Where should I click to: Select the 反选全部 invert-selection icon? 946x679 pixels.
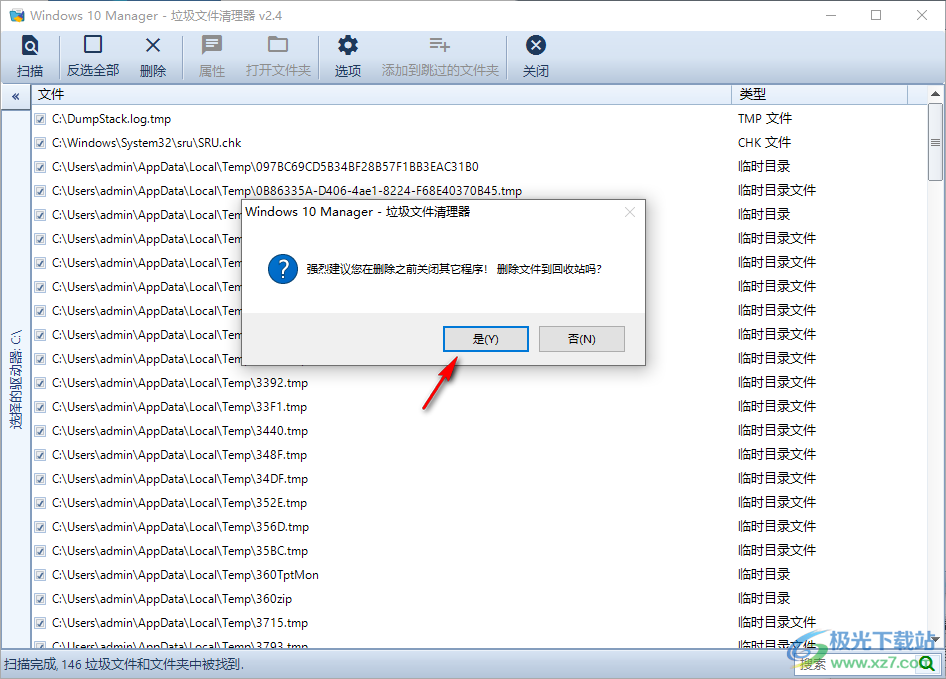coord(93,45)
